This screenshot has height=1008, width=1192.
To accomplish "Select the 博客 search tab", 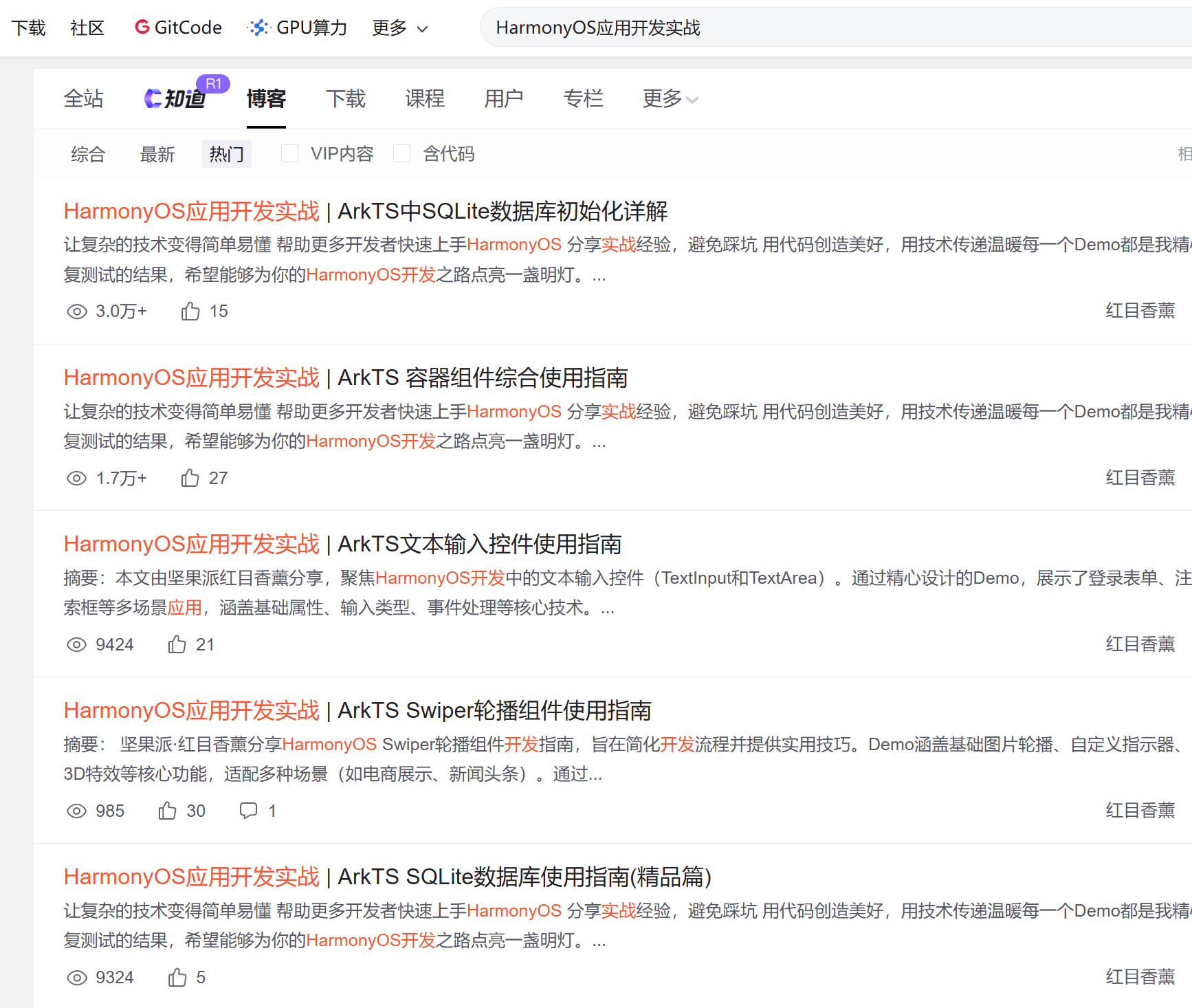I will click(x=266, y=99).
